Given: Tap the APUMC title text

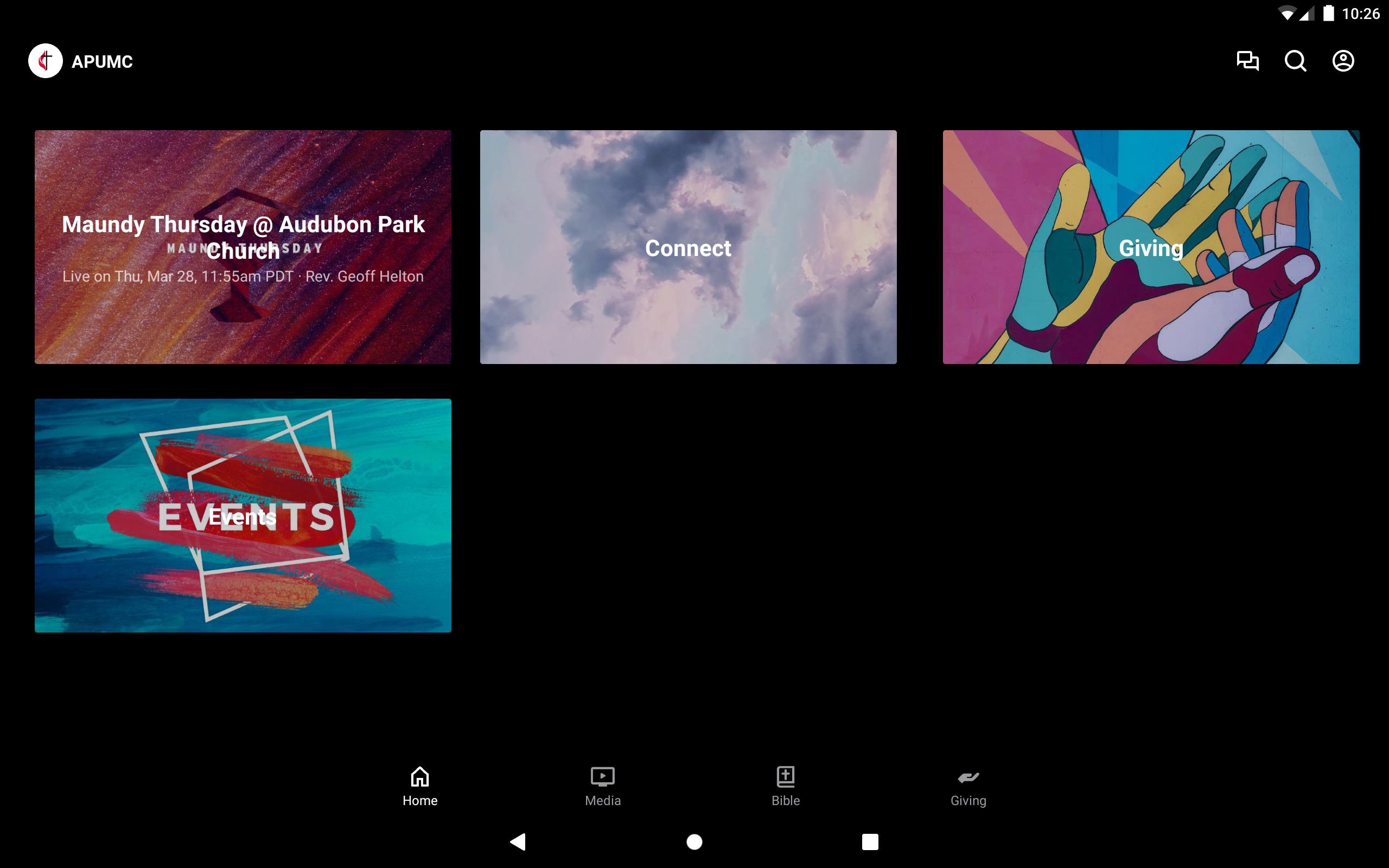Looking at the screenshot, I should tap(102, 61).
